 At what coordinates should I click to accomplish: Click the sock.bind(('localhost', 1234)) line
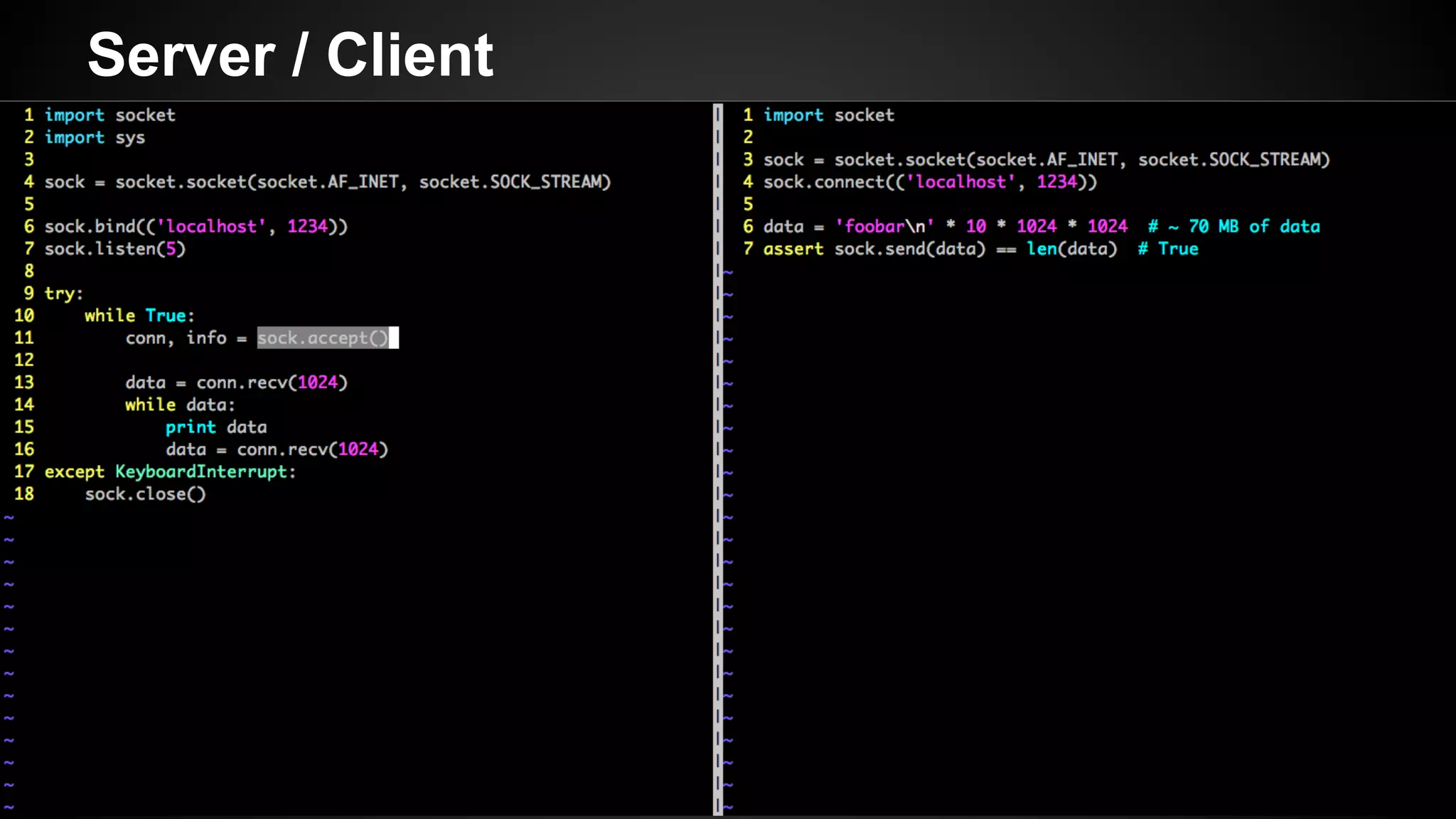pos(196,227)
